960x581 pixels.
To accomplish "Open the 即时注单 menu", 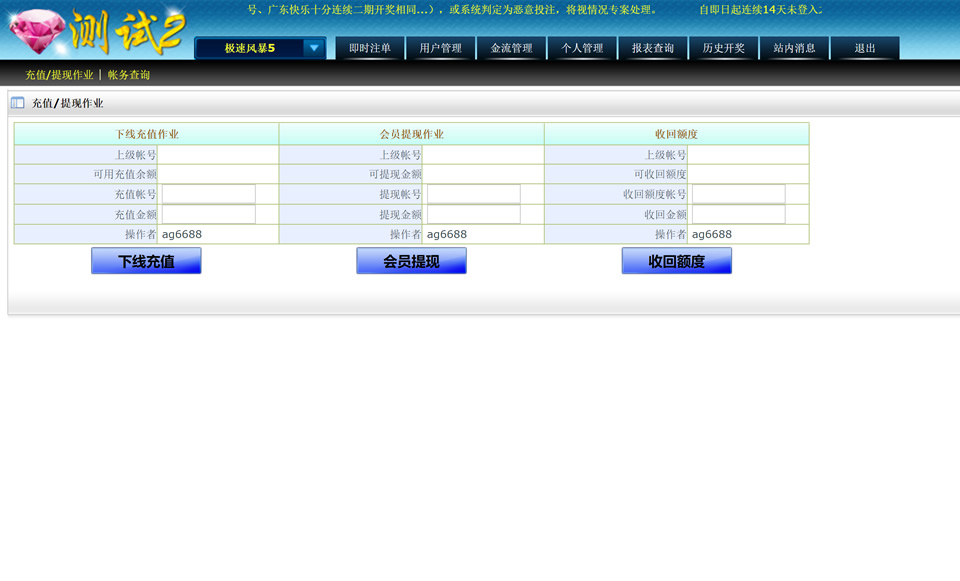I will click(370, 48).
